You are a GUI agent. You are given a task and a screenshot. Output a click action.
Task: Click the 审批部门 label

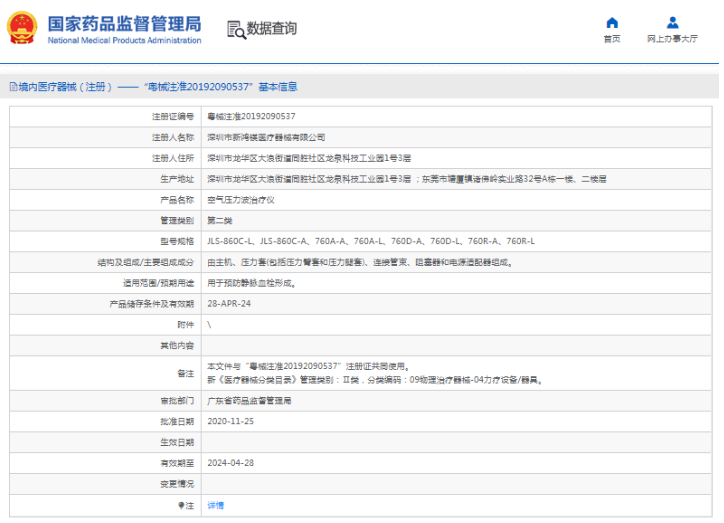177,401
